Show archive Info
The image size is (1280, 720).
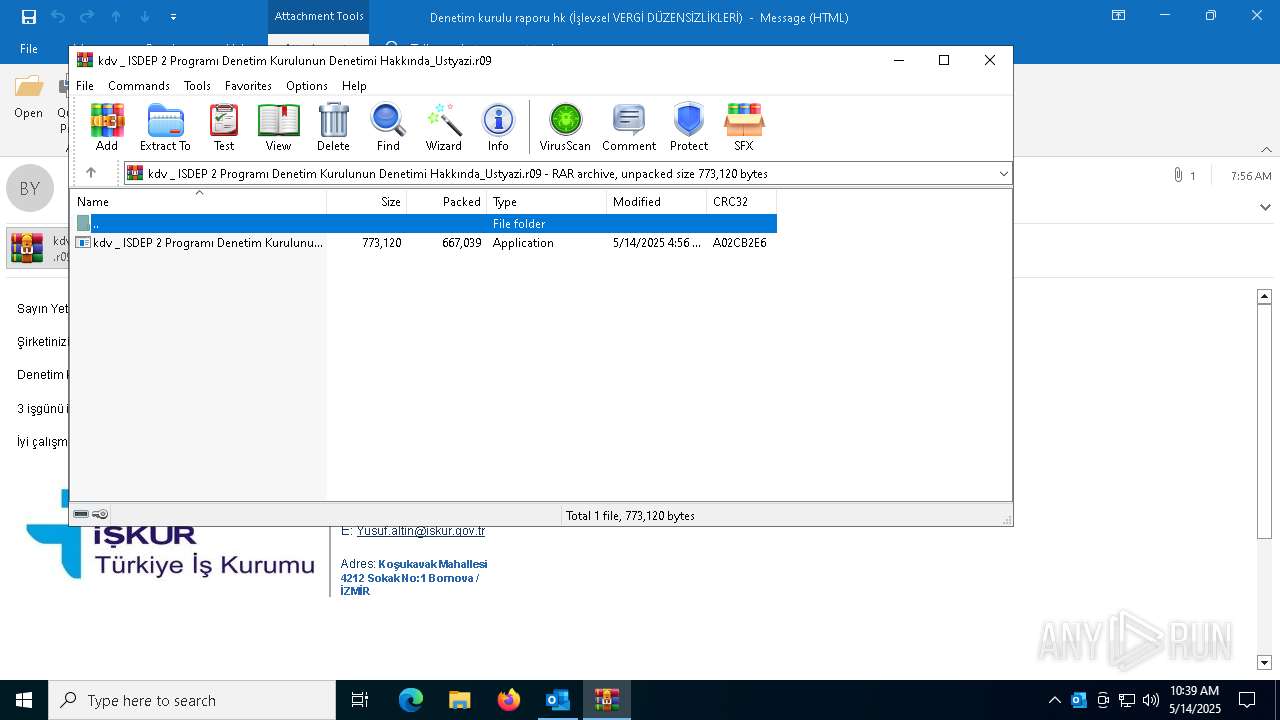[x=498, y=126]
